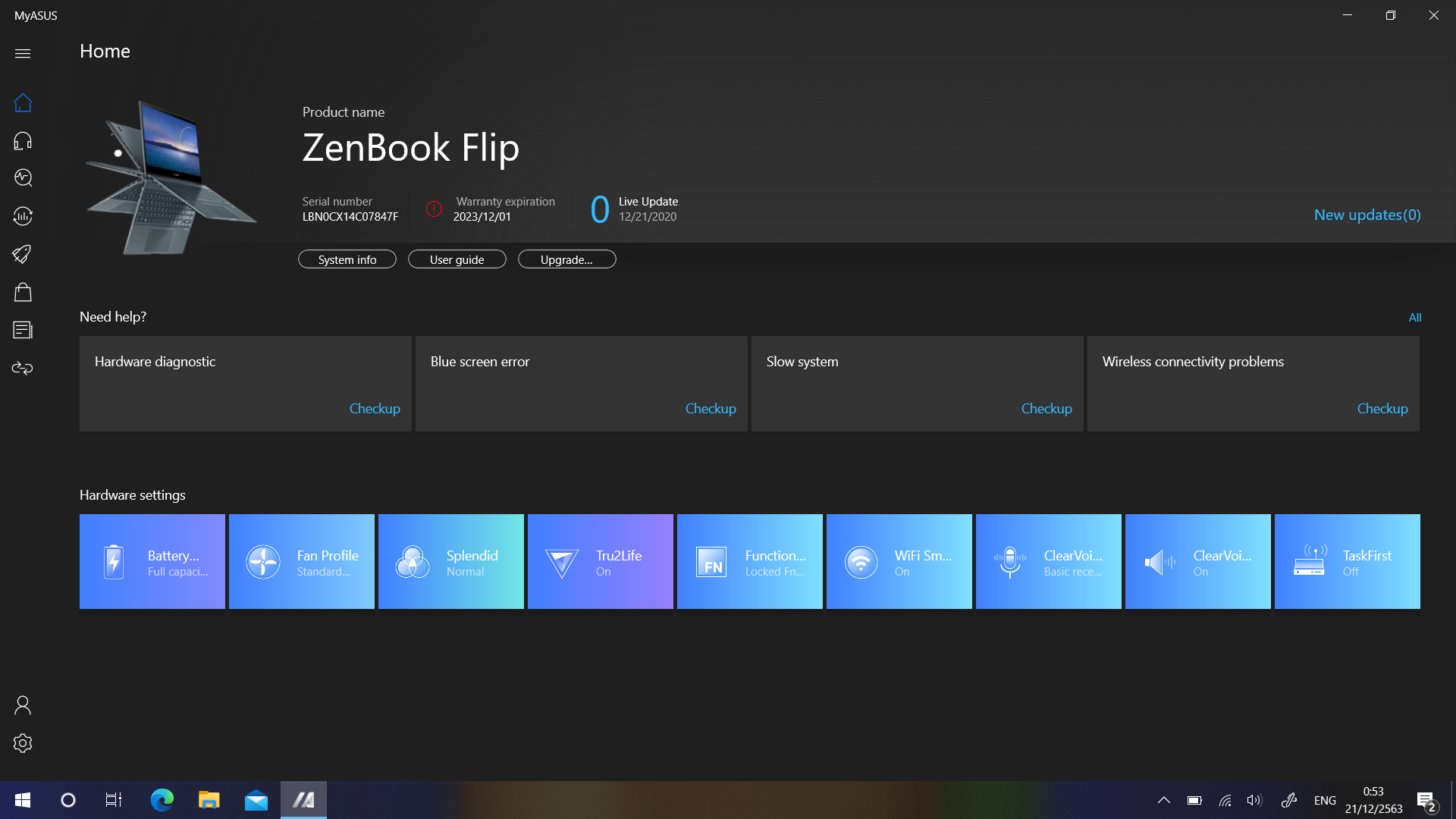Open the news page sidebar icon

pyautogui.click(x=23, y=330)
